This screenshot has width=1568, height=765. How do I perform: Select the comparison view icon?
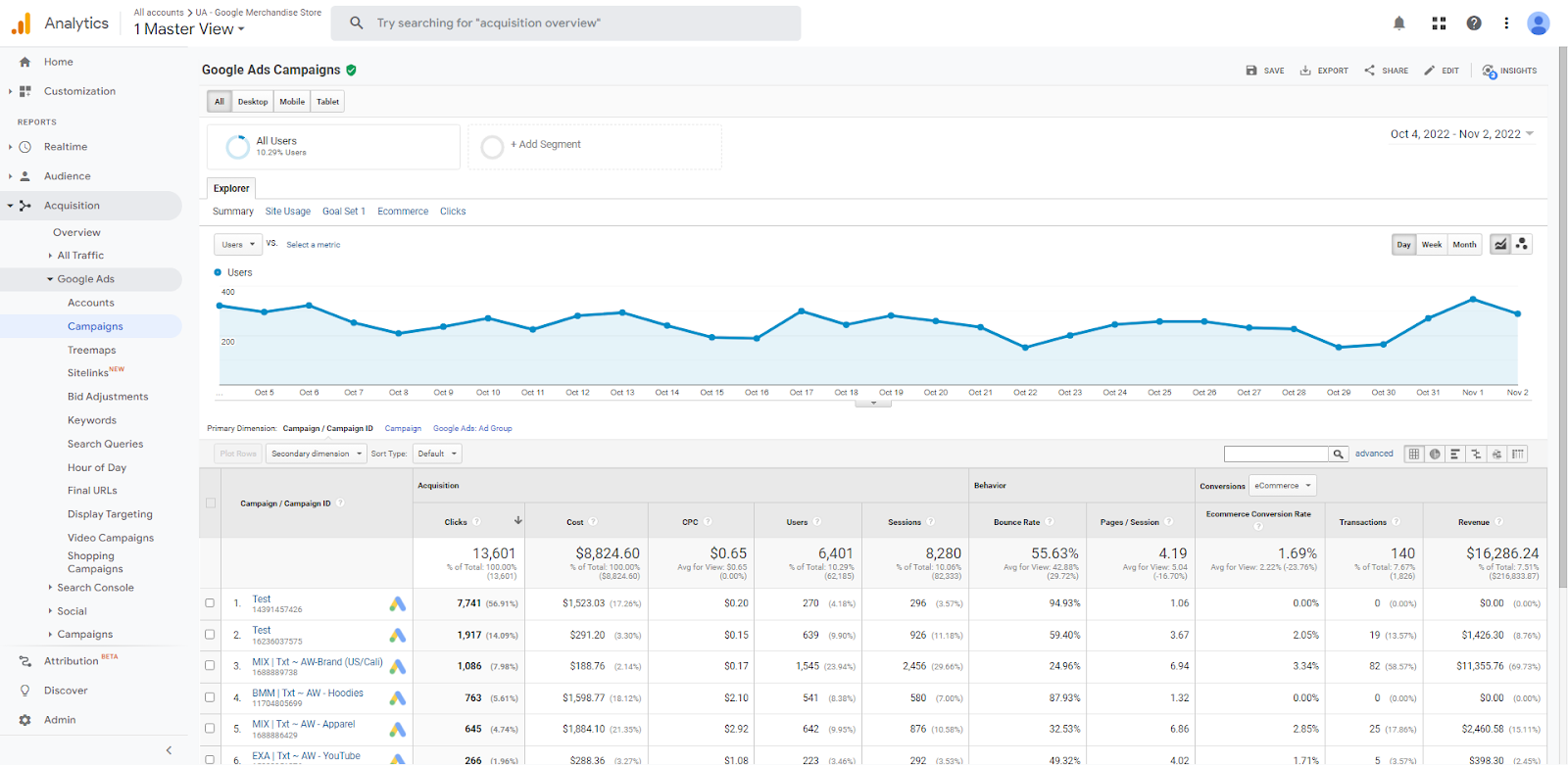tap(1476, 454)
